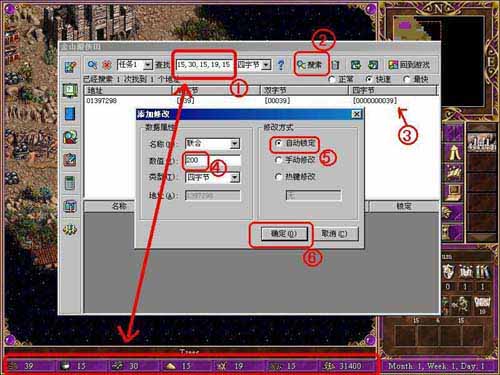This screenshot has height=375, width=500.
Task: Expand the 名称 name combo box in dialog
Action: click(x=235, y=144)
